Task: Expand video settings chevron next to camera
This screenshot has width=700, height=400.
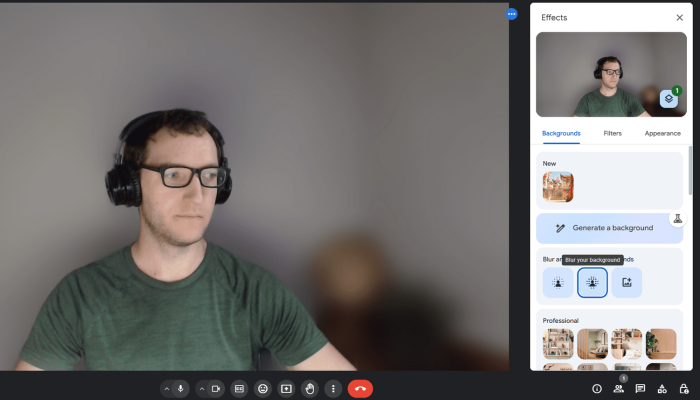Action: click(201, 388)
